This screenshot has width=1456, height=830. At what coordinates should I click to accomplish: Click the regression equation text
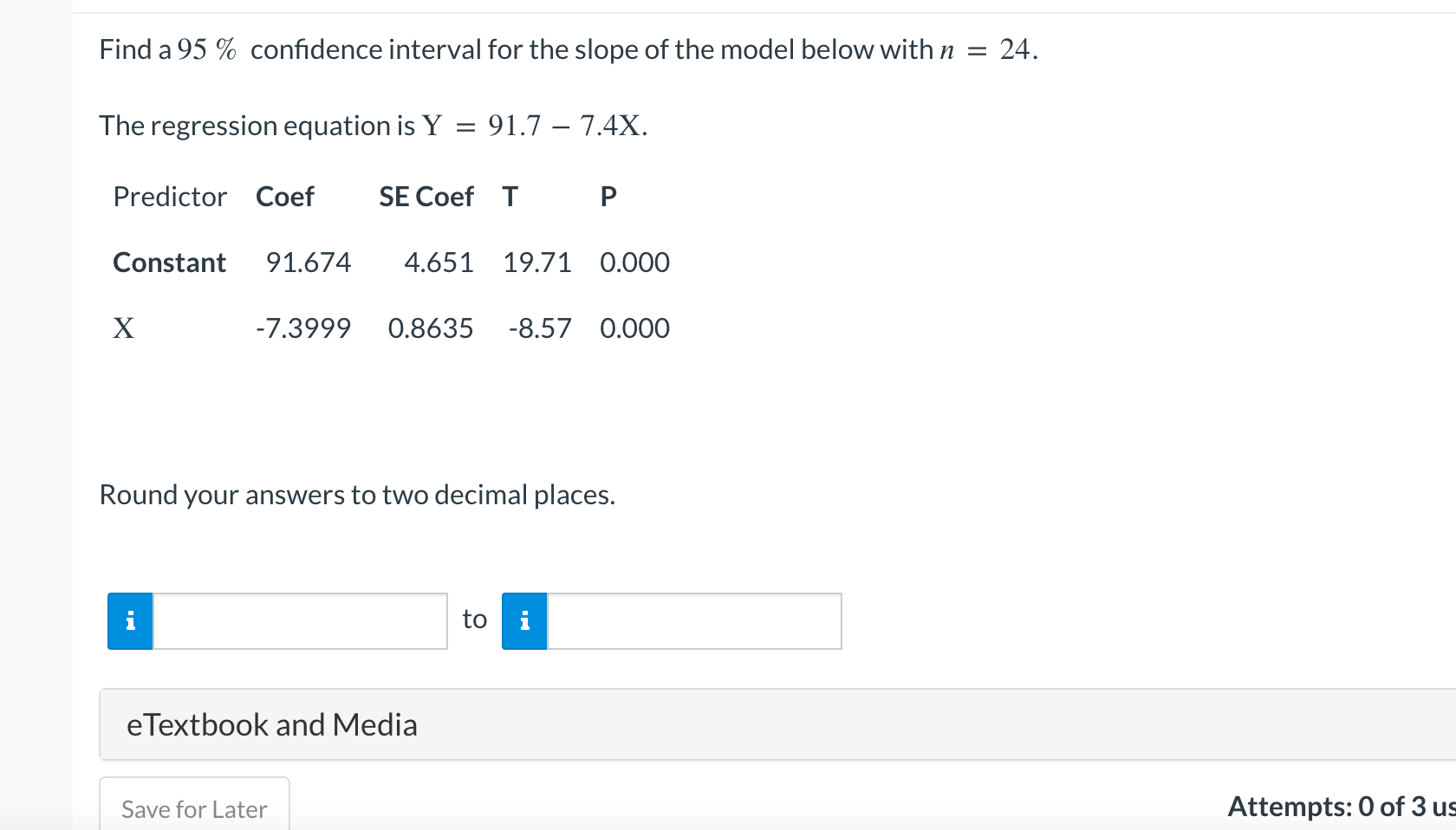tap(374, 126)
